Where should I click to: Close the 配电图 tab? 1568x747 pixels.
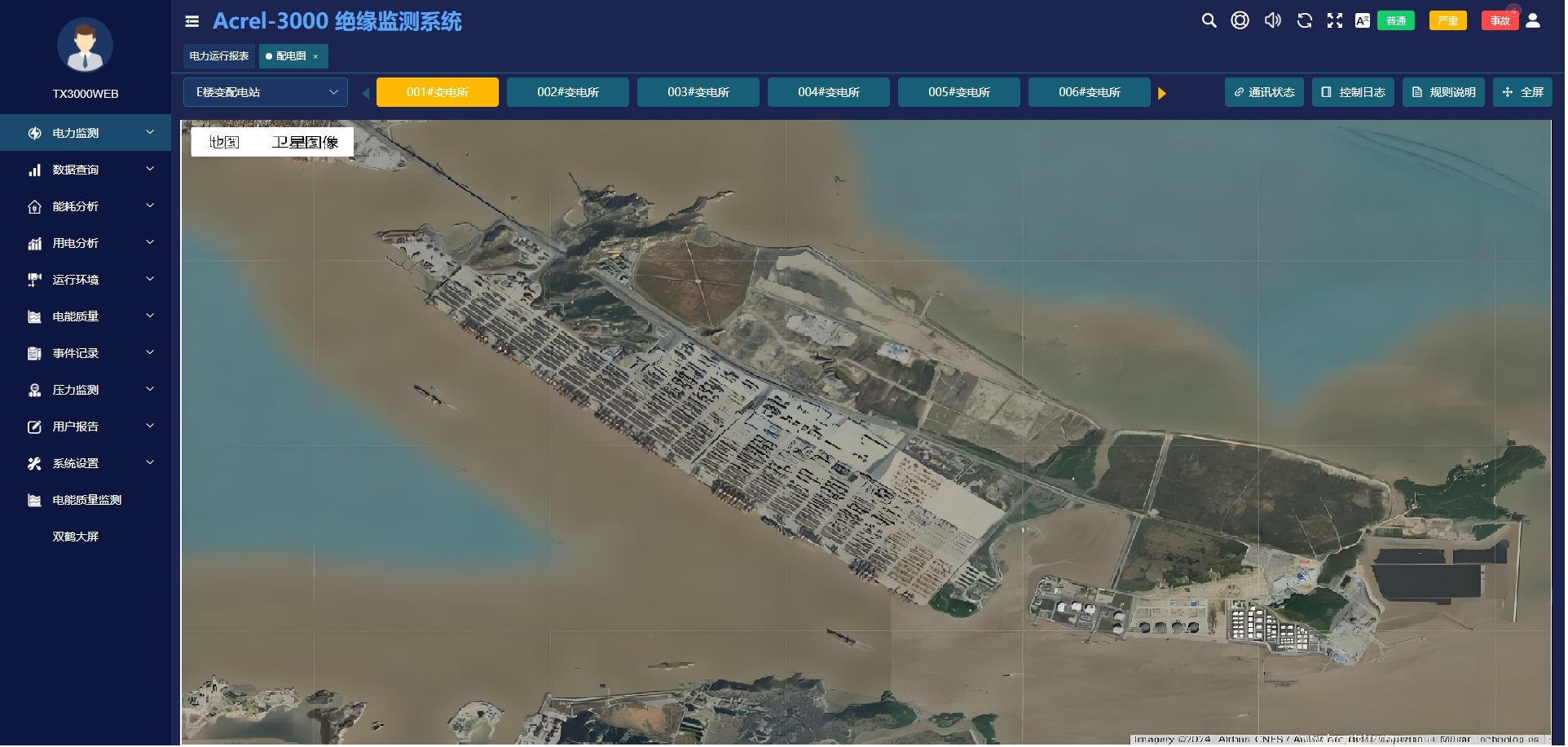click(x=316, y=57)
